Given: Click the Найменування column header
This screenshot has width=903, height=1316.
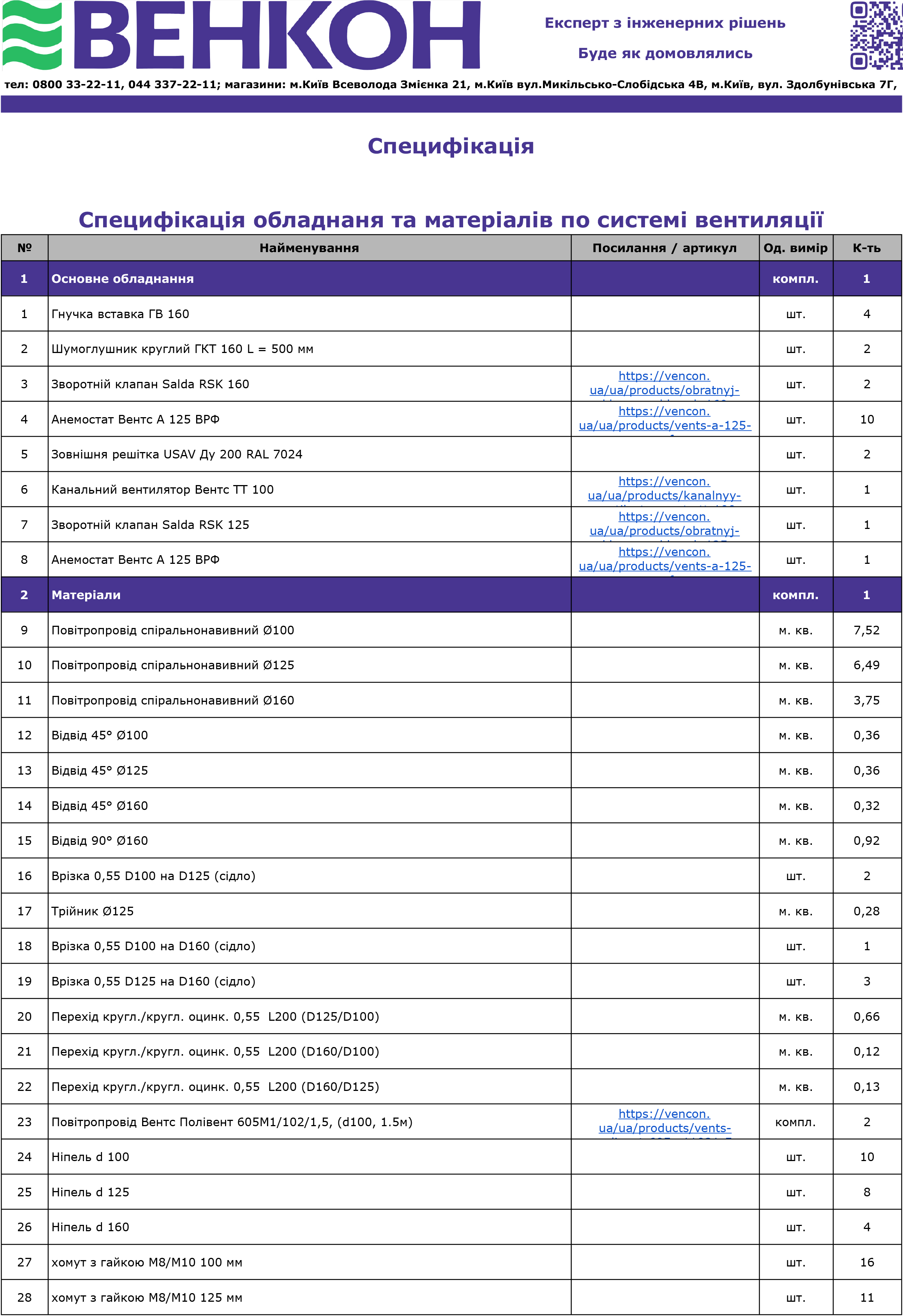Looking at the screenshot, I should pyautogui.click(x=309, y=248).
